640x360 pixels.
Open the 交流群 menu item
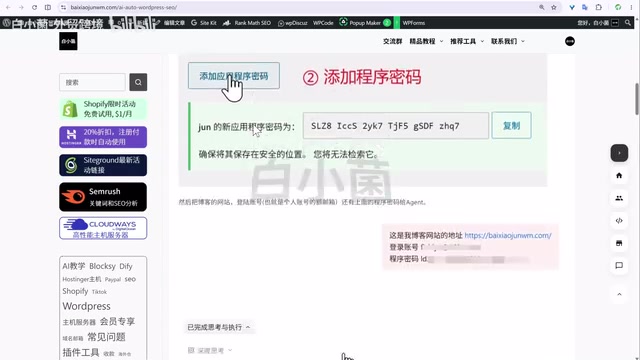tap(393, 41)
